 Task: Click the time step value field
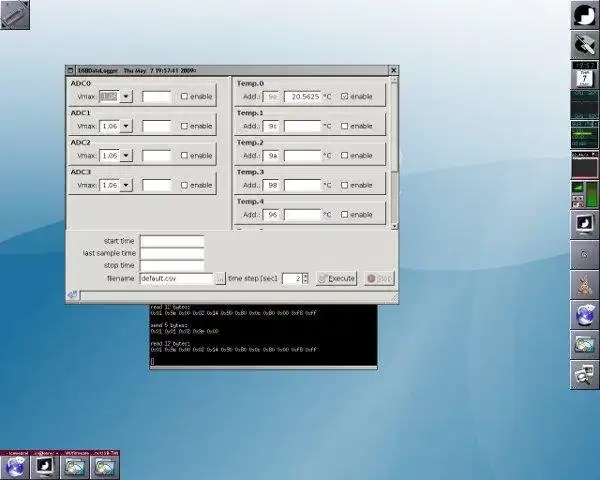coord(292,279)
